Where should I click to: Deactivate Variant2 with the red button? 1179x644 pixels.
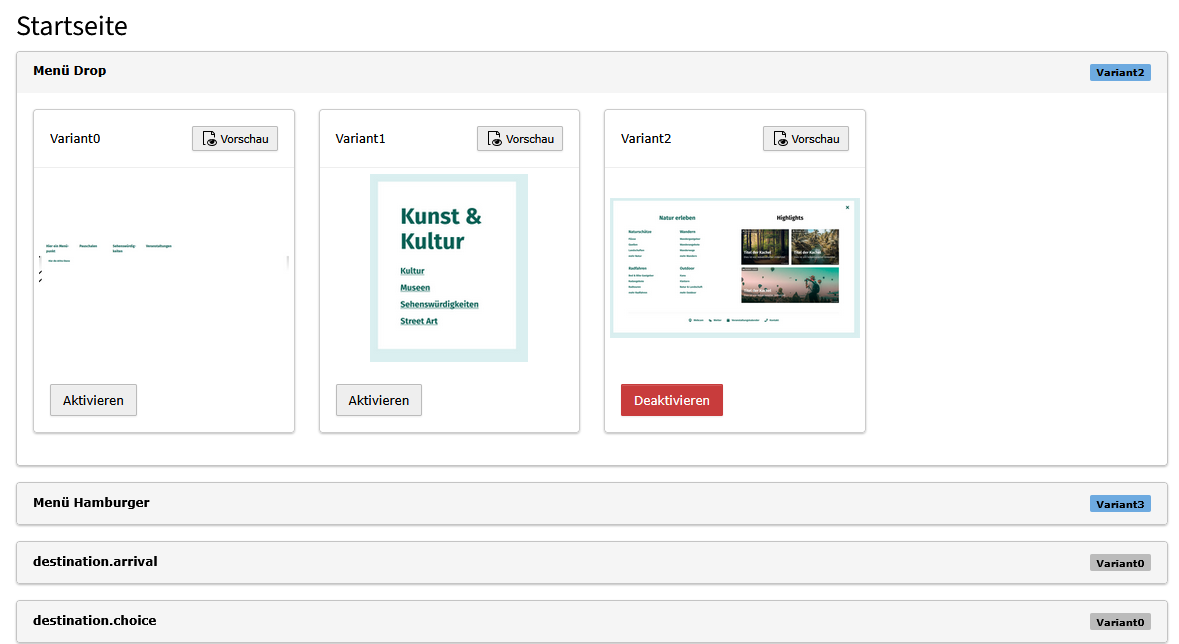pyautogui.click(x=671, y=400)
